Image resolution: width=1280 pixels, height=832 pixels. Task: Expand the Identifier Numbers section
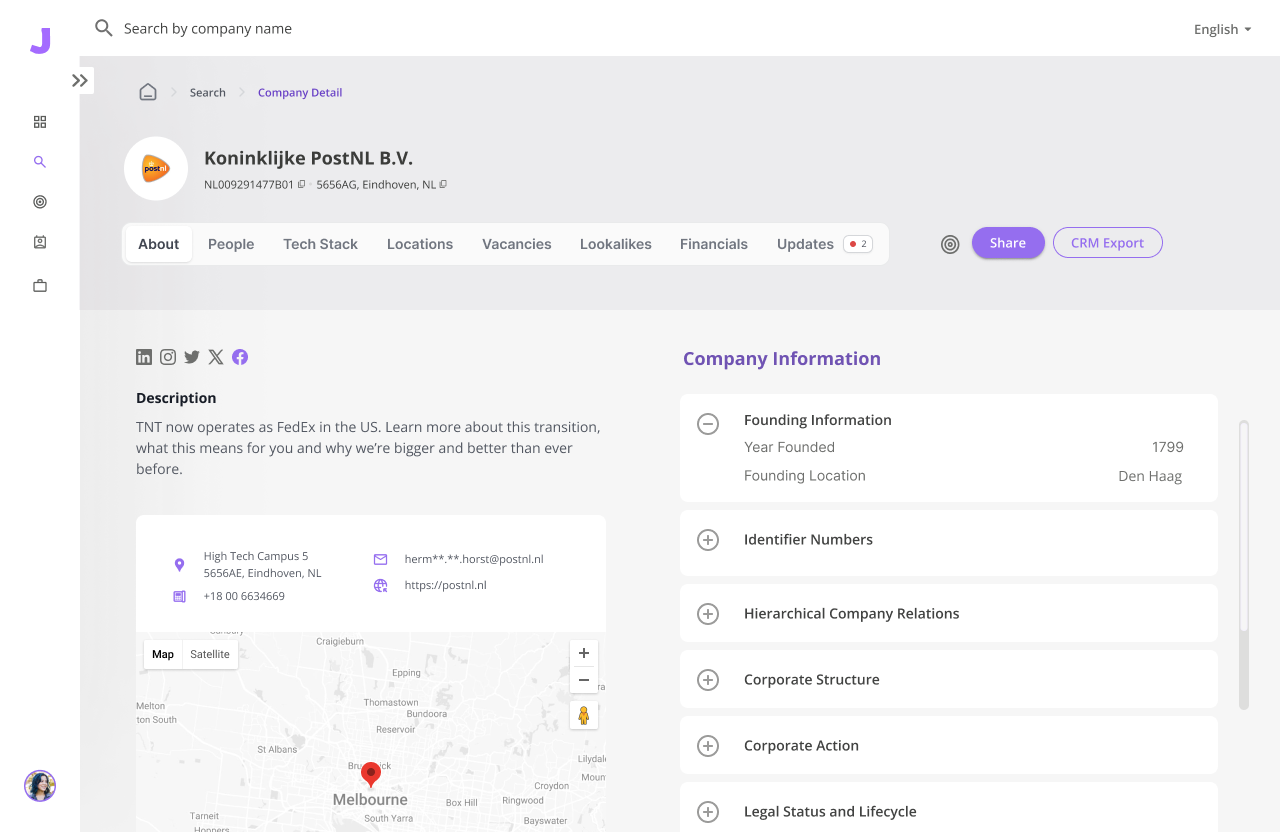pyautogui.click(x=708, y=540)
